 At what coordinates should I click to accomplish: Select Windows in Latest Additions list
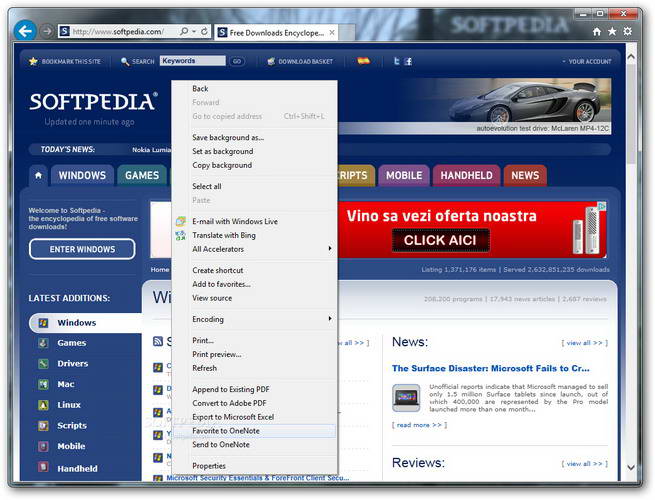86,323
